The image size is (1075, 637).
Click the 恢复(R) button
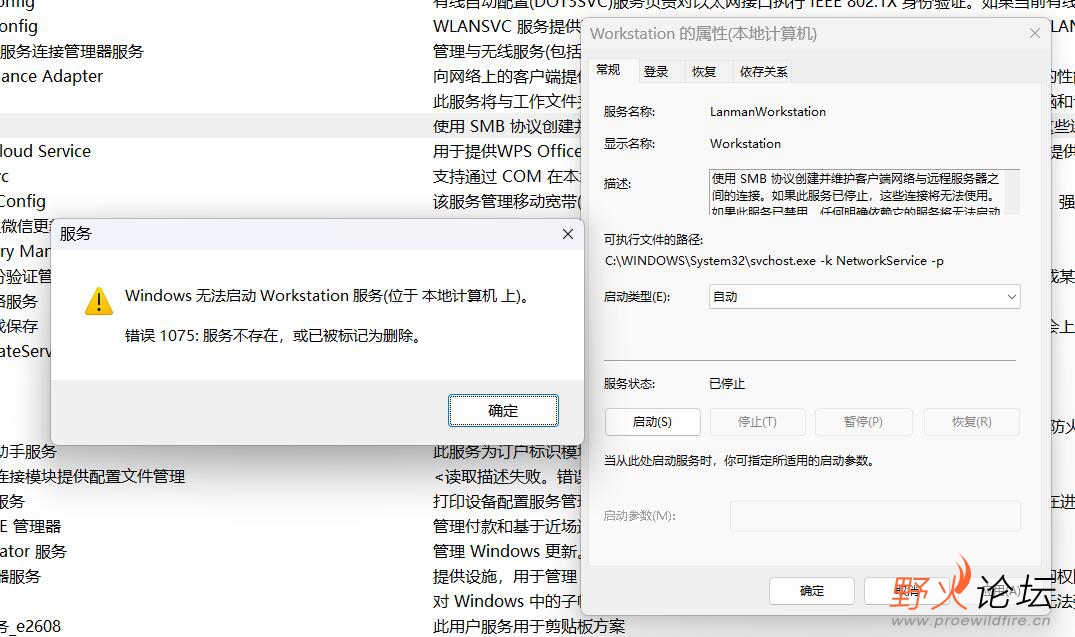tap(971, 422)
